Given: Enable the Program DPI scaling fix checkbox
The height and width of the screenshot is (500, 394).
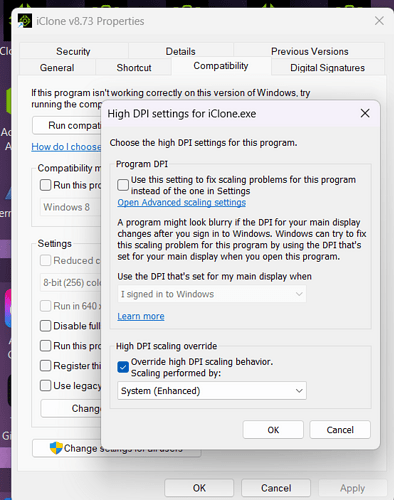Looking at the screenshot, I should tap(123, 185).
